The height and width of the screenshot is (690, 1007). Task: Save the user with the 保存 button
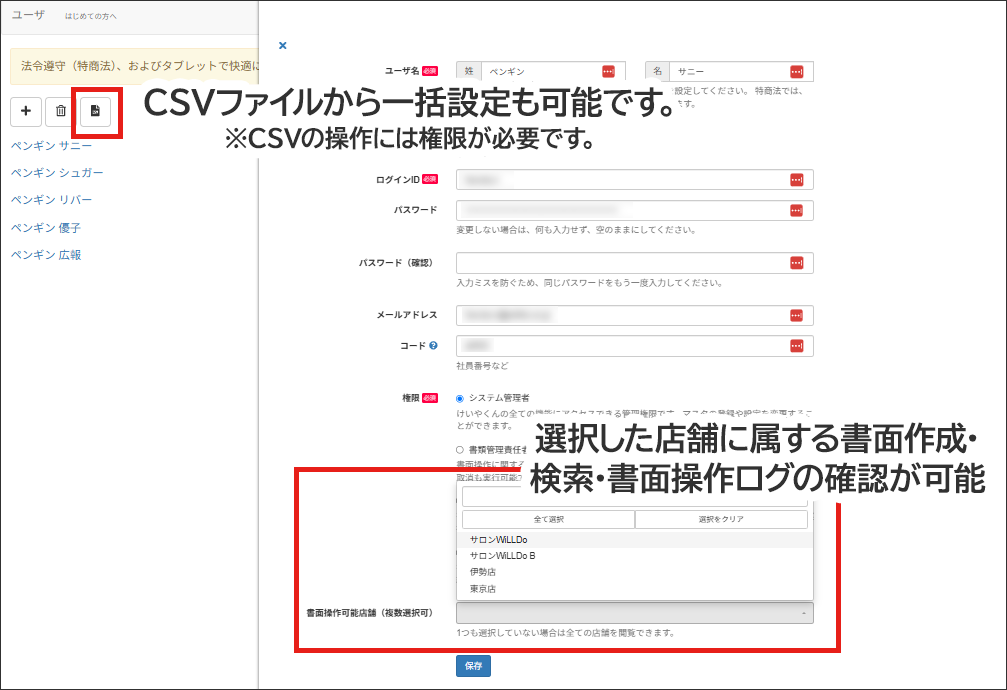coord(473,665)
